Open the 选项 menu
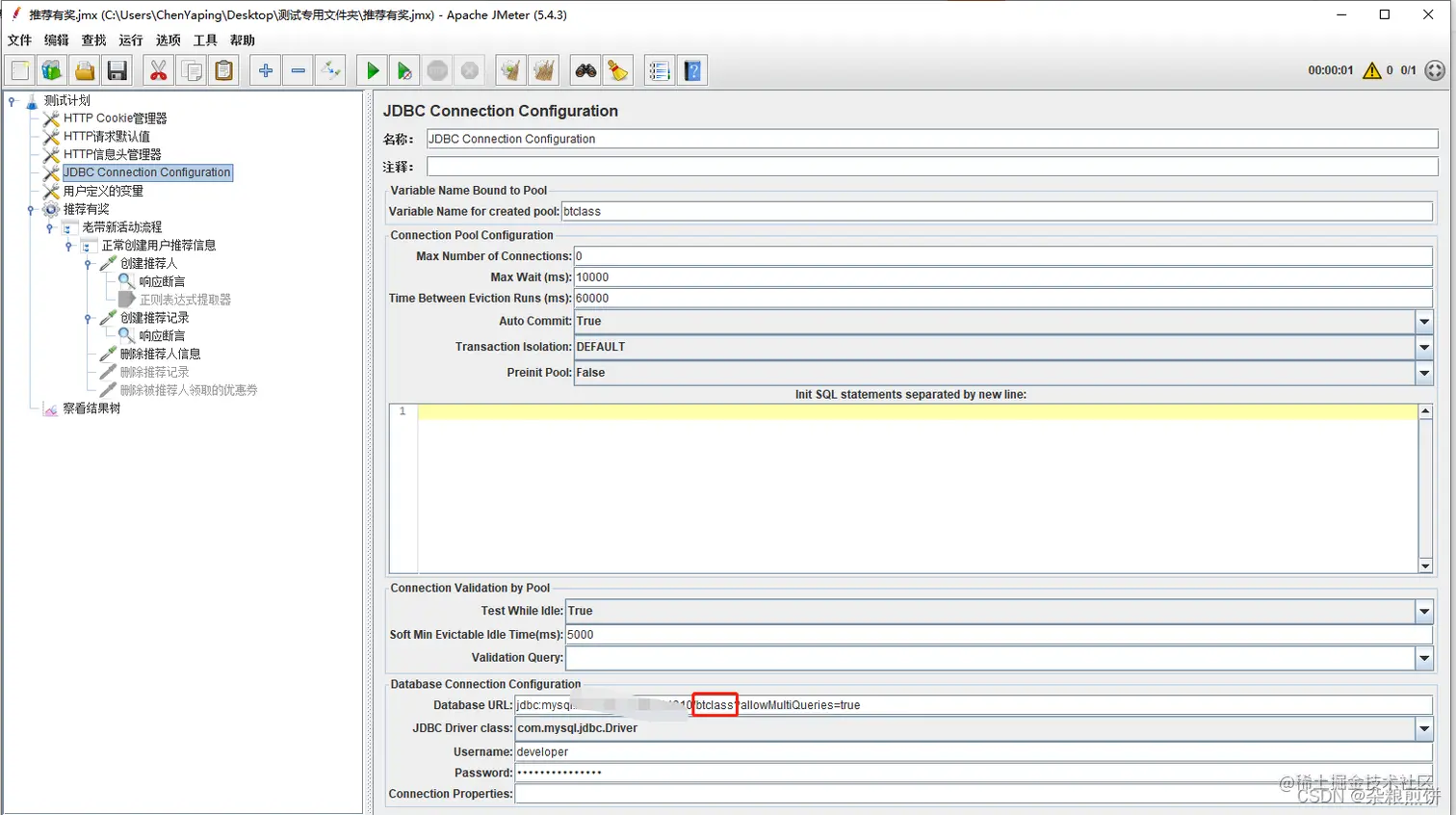This screenshot has width=1456, height=815. pos(169,40)
